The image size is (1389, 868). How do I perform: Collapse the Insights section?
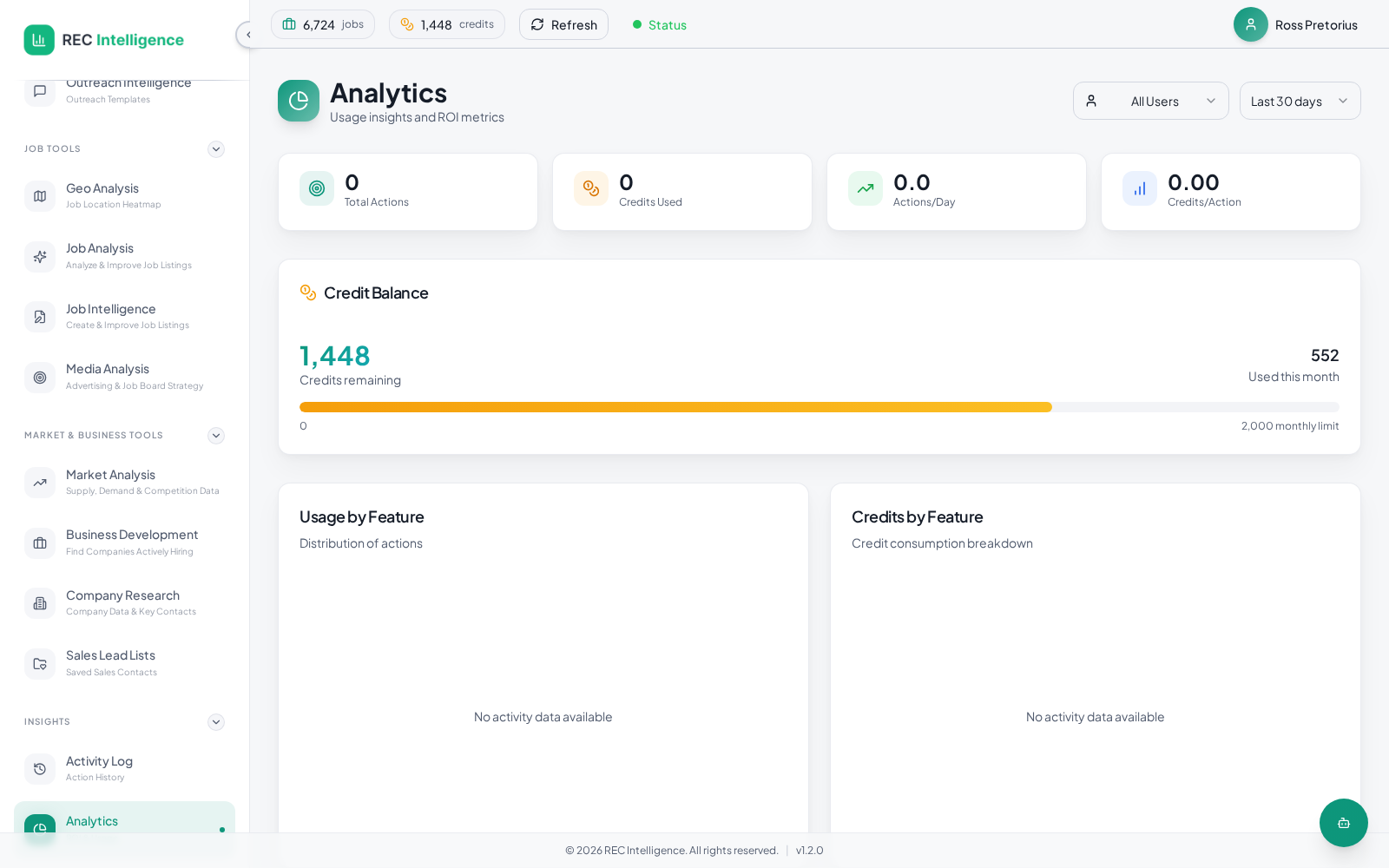[x=216, y=722]
